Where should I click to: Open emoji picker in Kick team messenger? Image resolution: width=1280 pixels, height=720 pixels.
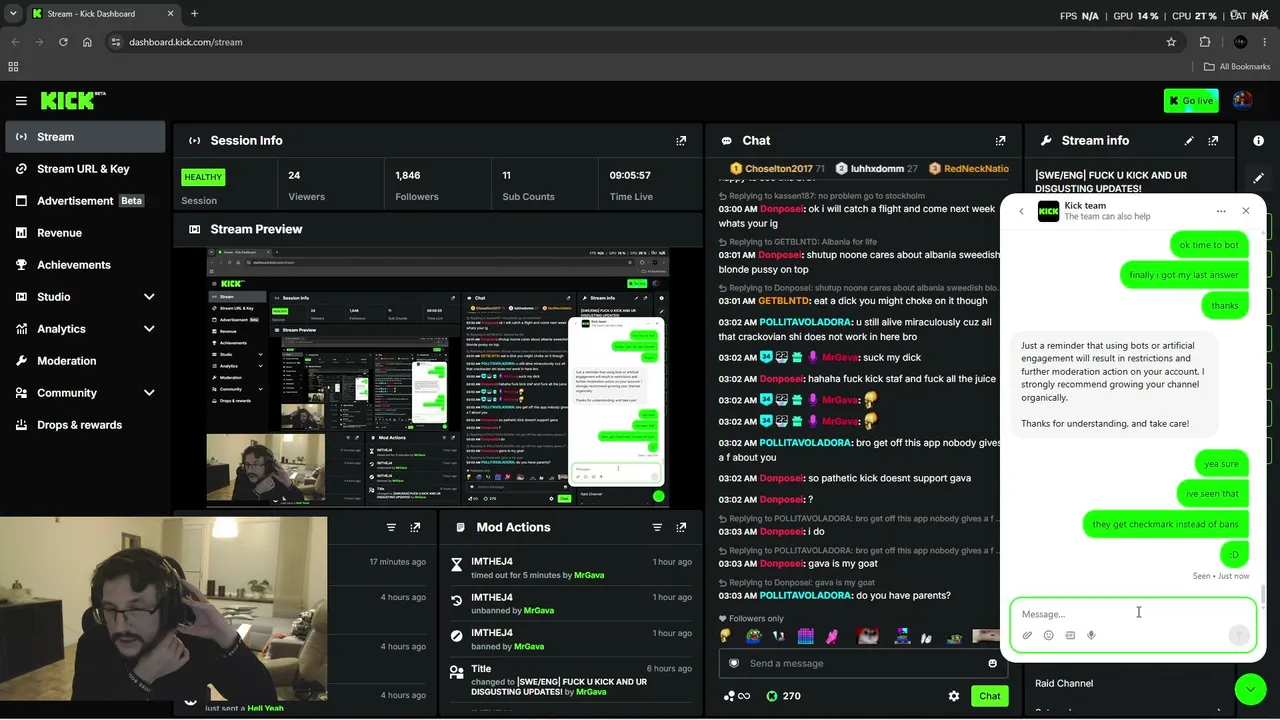[1048, 635]
